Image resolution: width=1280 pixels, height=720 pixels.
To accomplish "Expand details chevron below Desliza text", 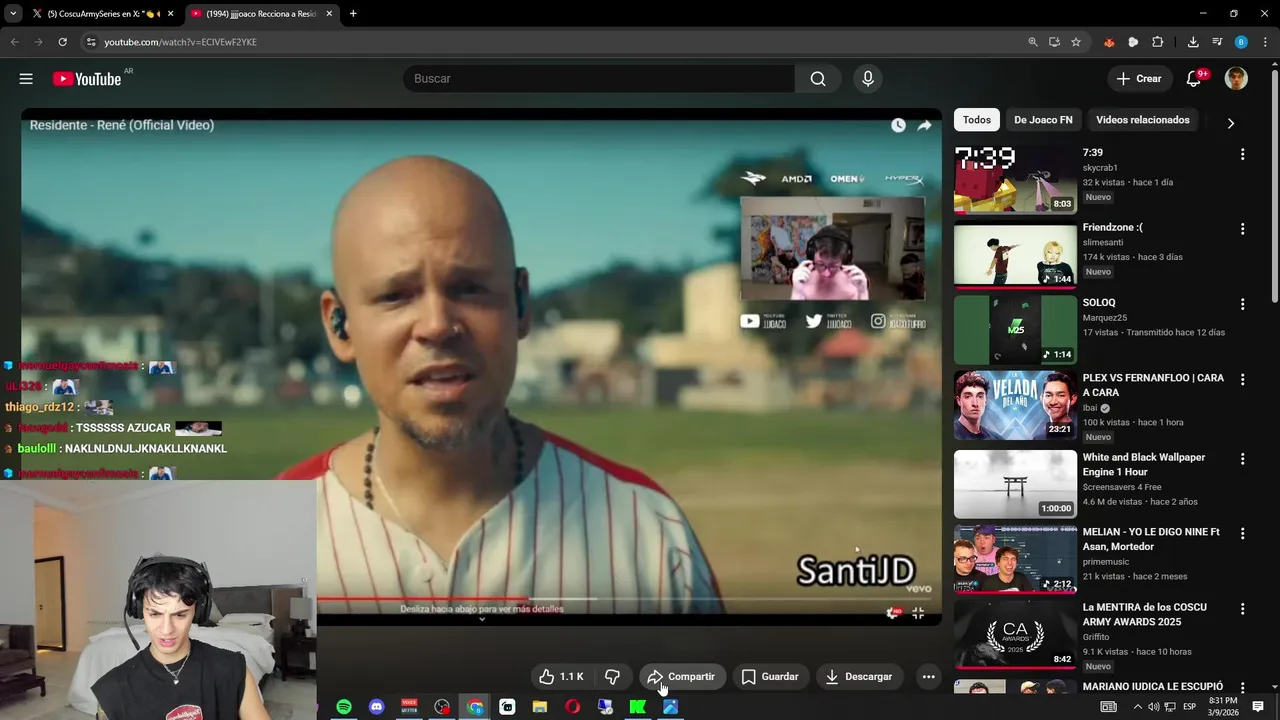I will 482,619.
